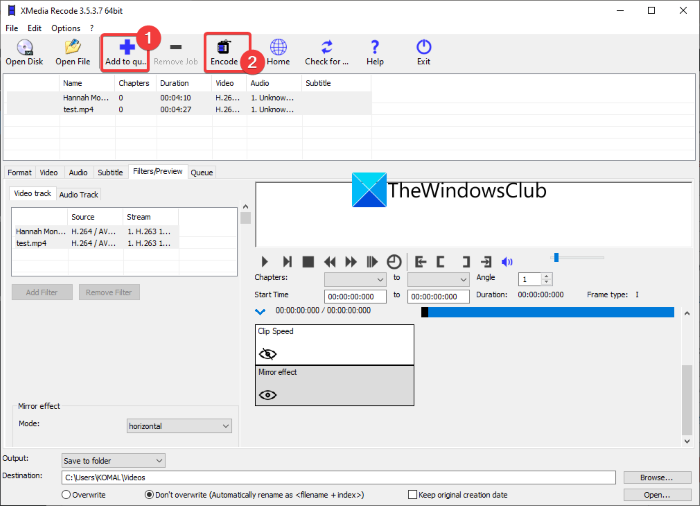Enable Keep original creation date checkbox

click(412, 495)
